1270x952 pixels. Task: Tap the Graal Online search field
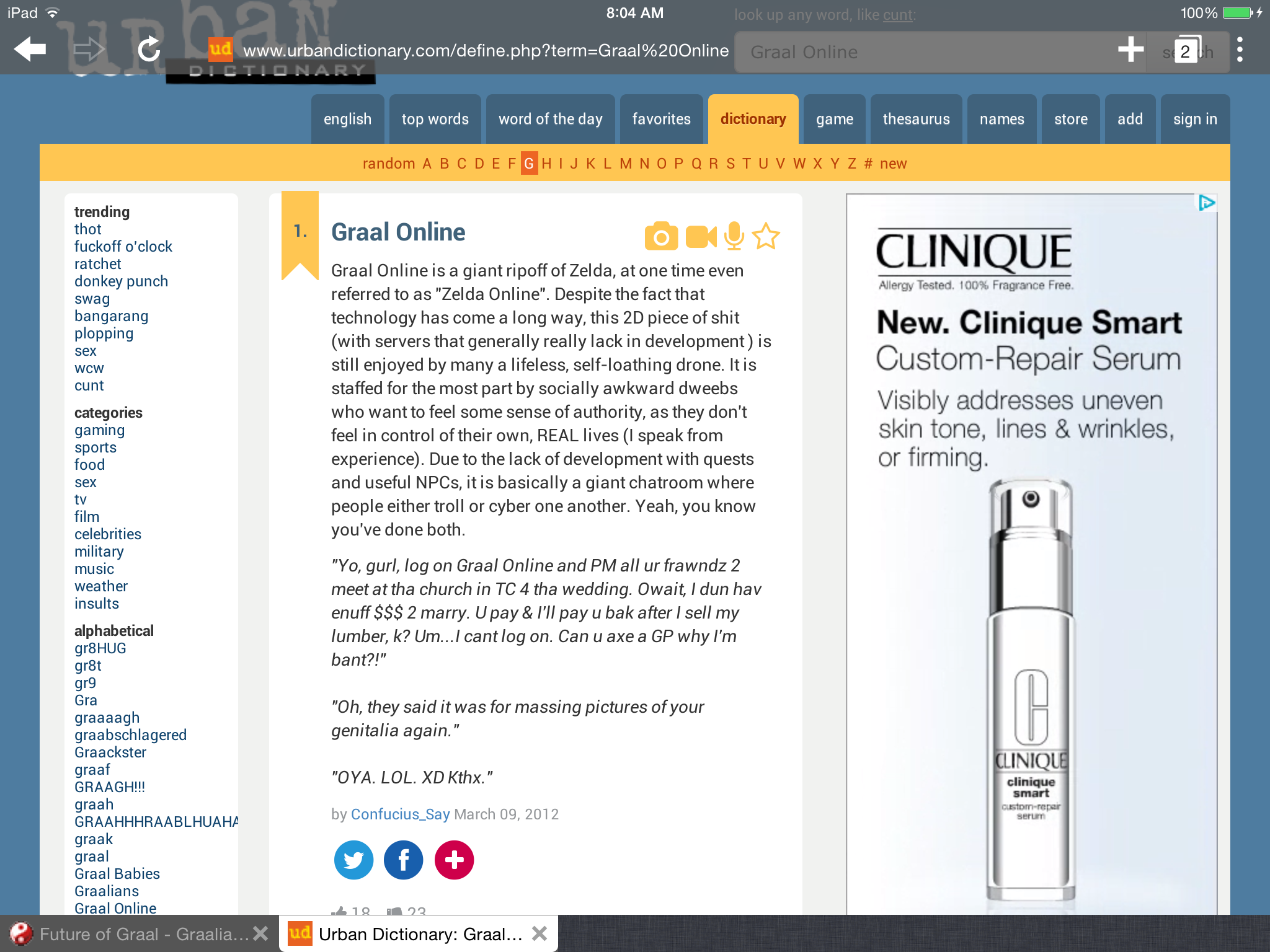pyautogui.click(x=924, y=52)
